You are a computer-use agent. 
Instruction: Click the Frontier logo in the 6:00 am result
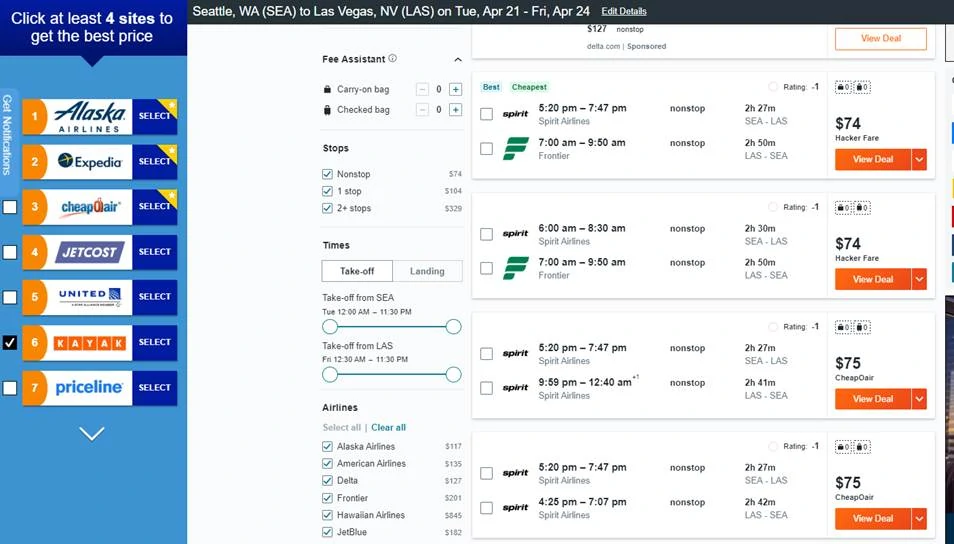pos(516,268)
